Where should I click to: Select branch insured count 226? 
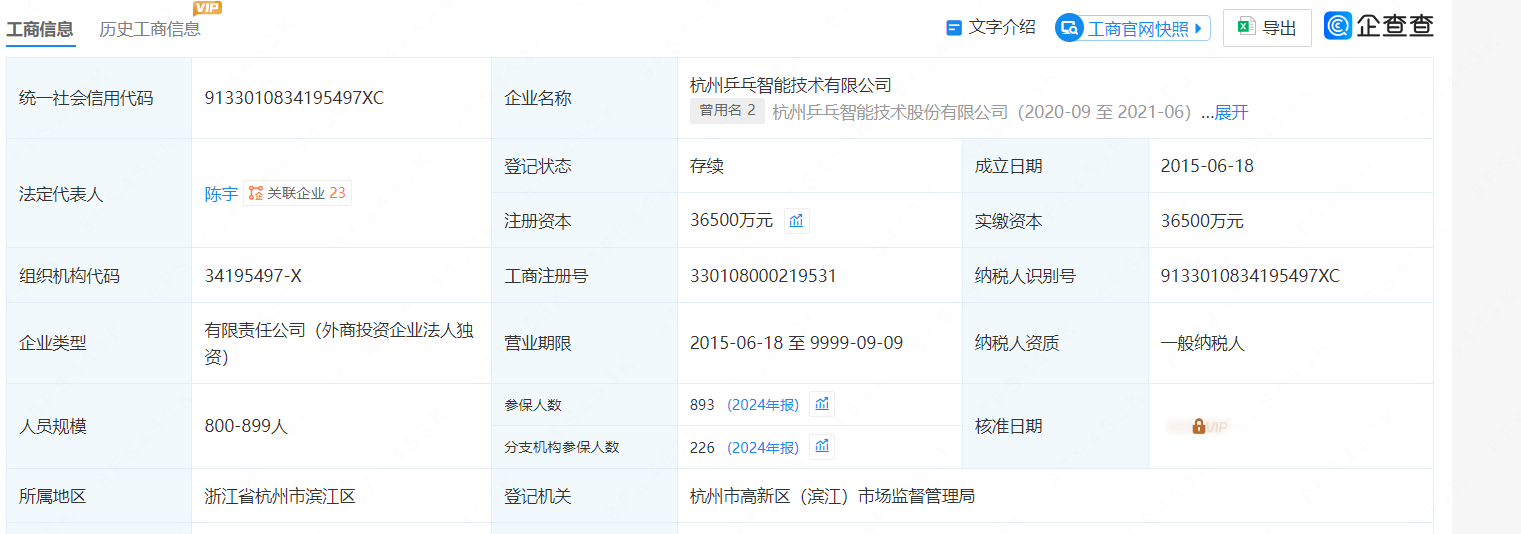(x=702, y=447)
